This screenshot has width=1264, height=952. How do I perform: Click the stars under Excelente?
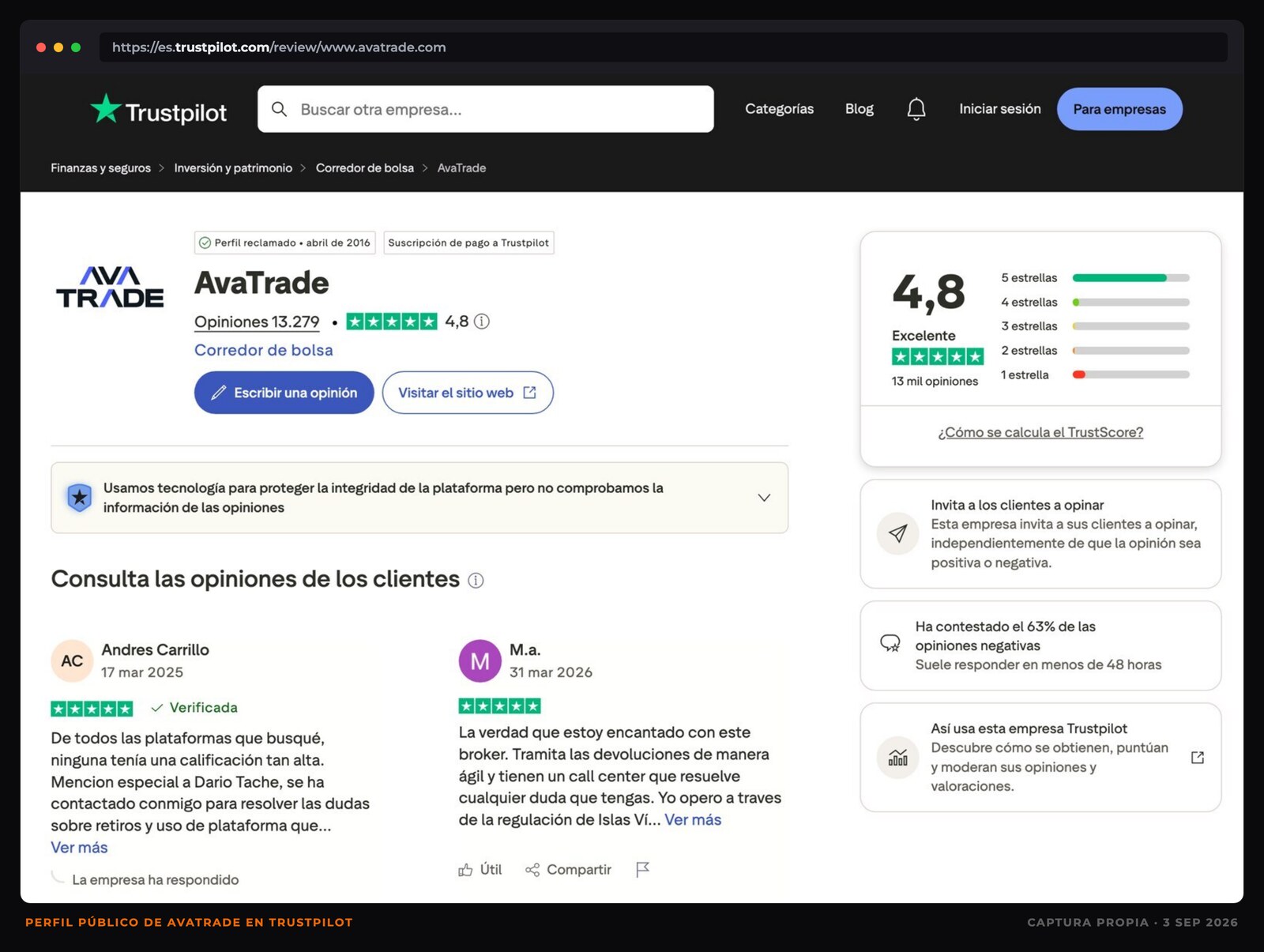pyautogui.click(x=938, y=357)
